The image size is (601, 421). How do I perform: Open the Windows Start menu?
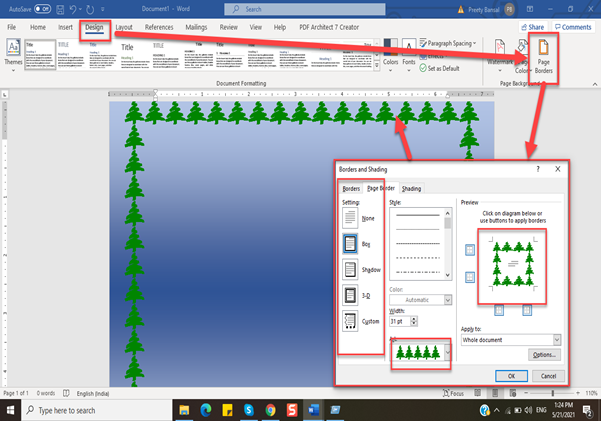10,410
